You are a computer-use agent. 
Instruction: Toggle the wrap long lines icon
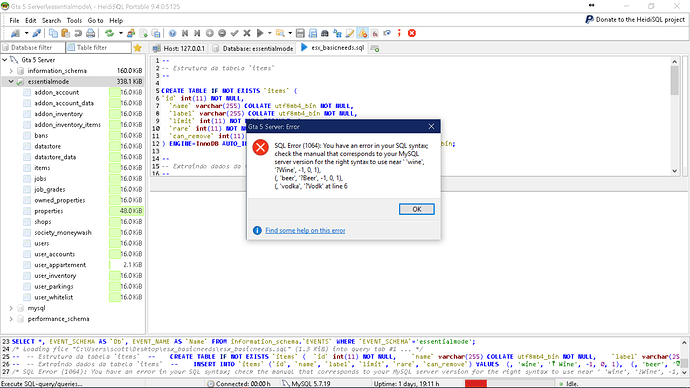387,33
